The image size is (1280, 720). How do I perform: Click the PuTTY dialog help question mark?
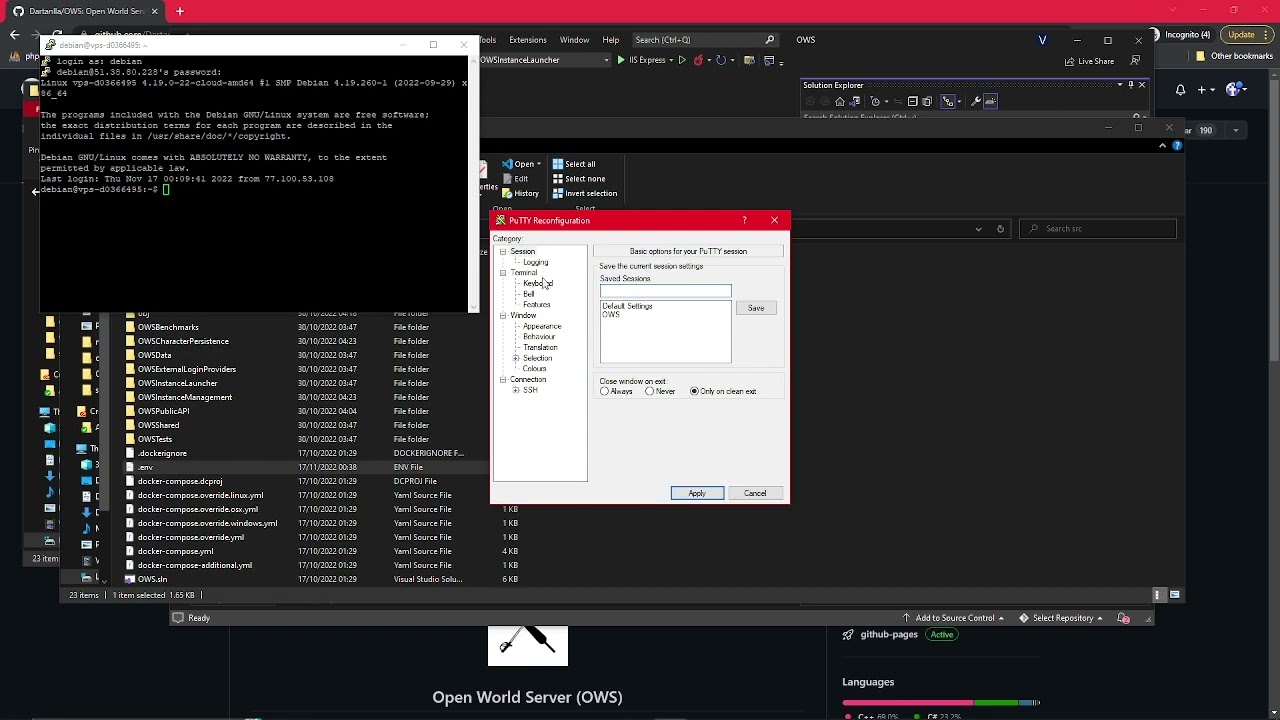(x=744, y=220)
